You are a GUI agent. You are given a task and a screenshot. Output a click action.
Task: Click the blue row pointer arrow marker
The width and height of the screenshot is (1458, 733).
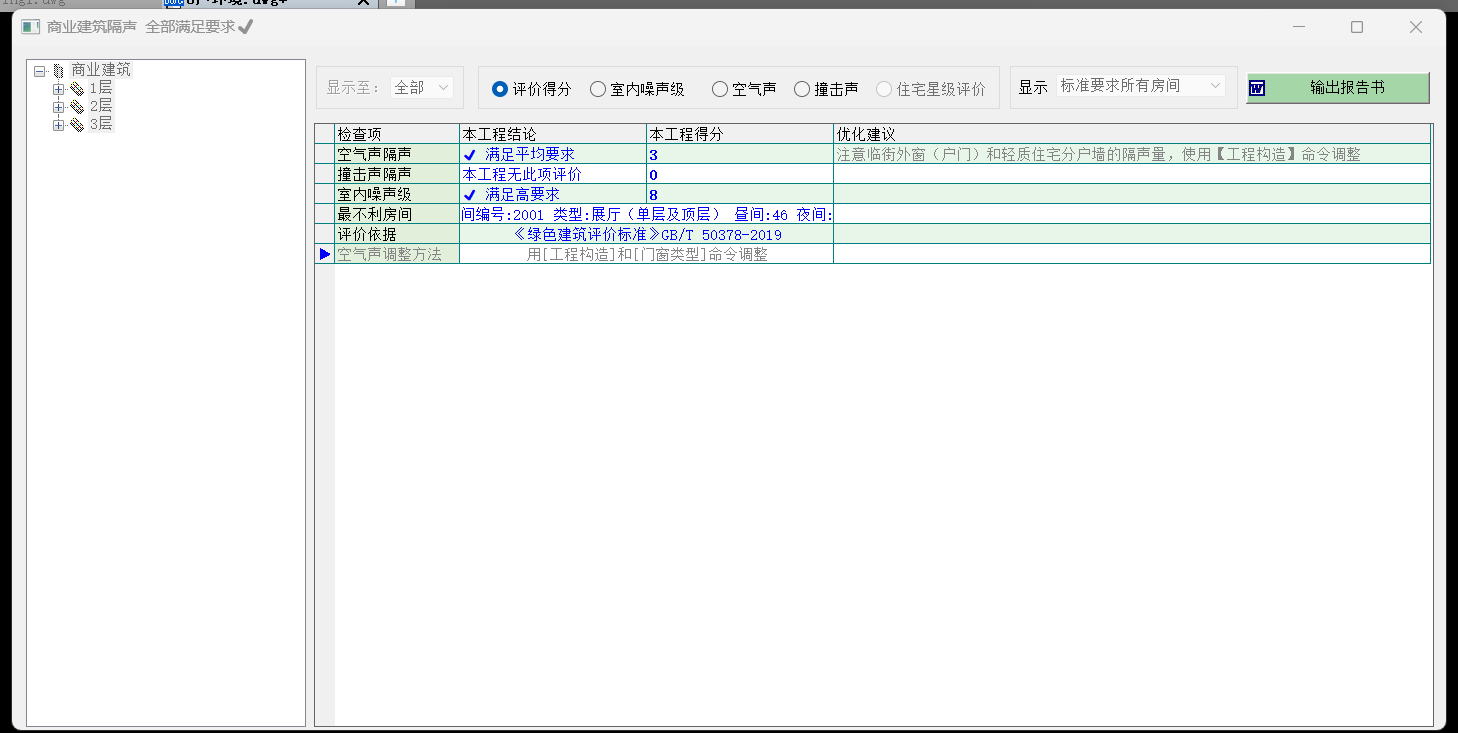pyautogui.click(x=324, y=254)
